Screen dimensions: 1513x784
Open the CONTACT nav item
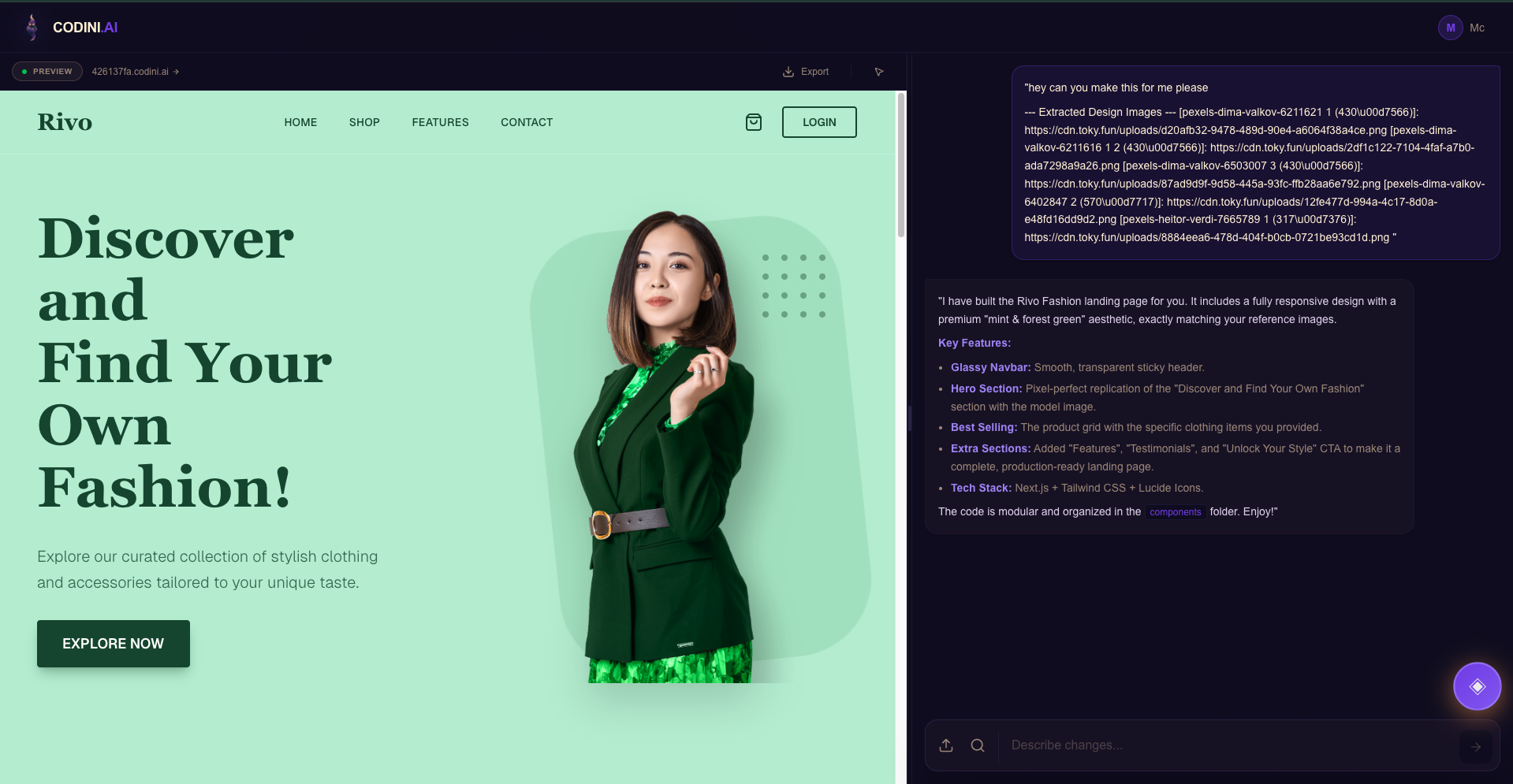pos(526,122)
